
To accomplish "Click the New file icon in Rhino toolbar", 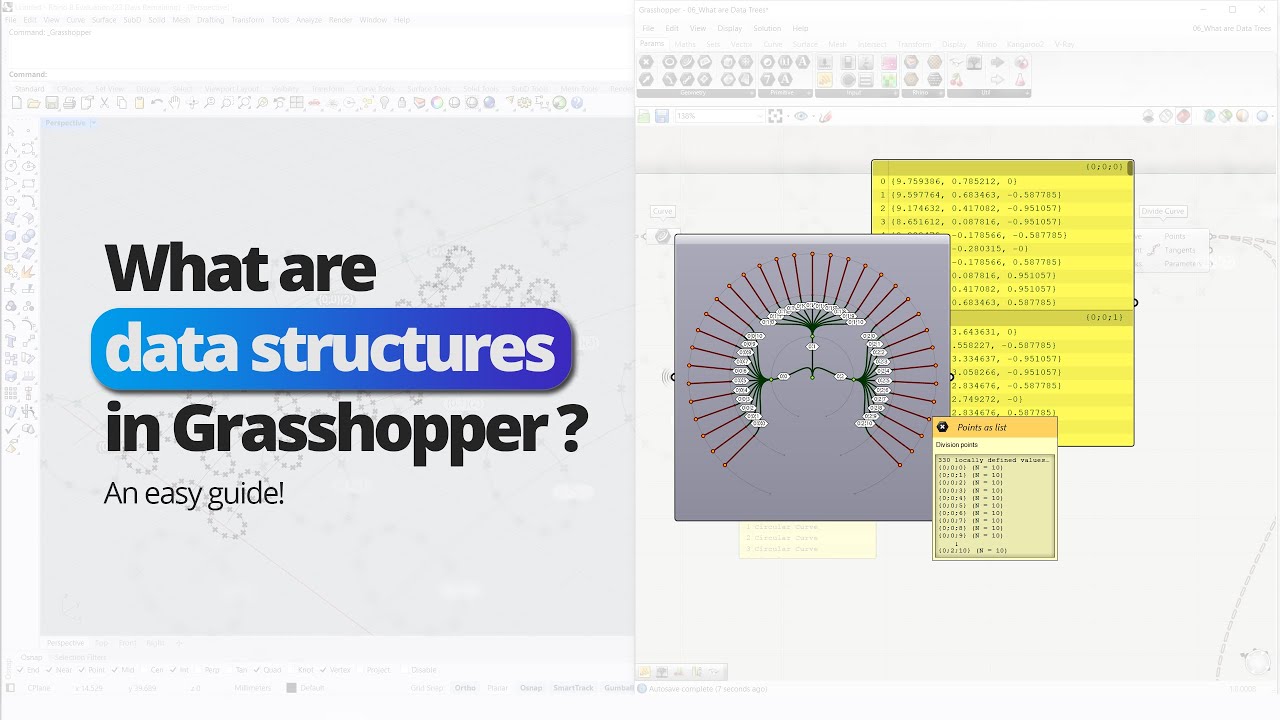I will (16, 102).
